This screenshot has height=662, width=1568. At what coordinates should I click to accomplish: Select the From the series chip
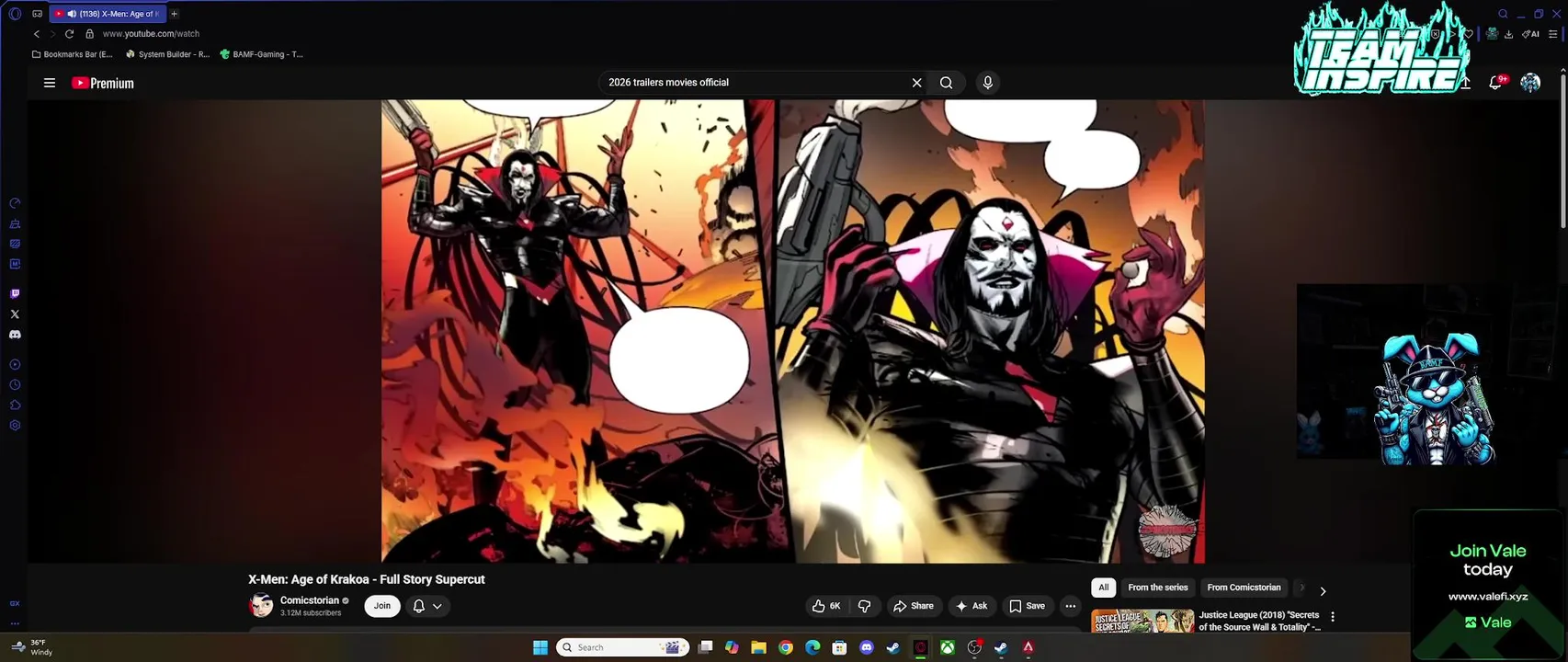(1158, 588)
